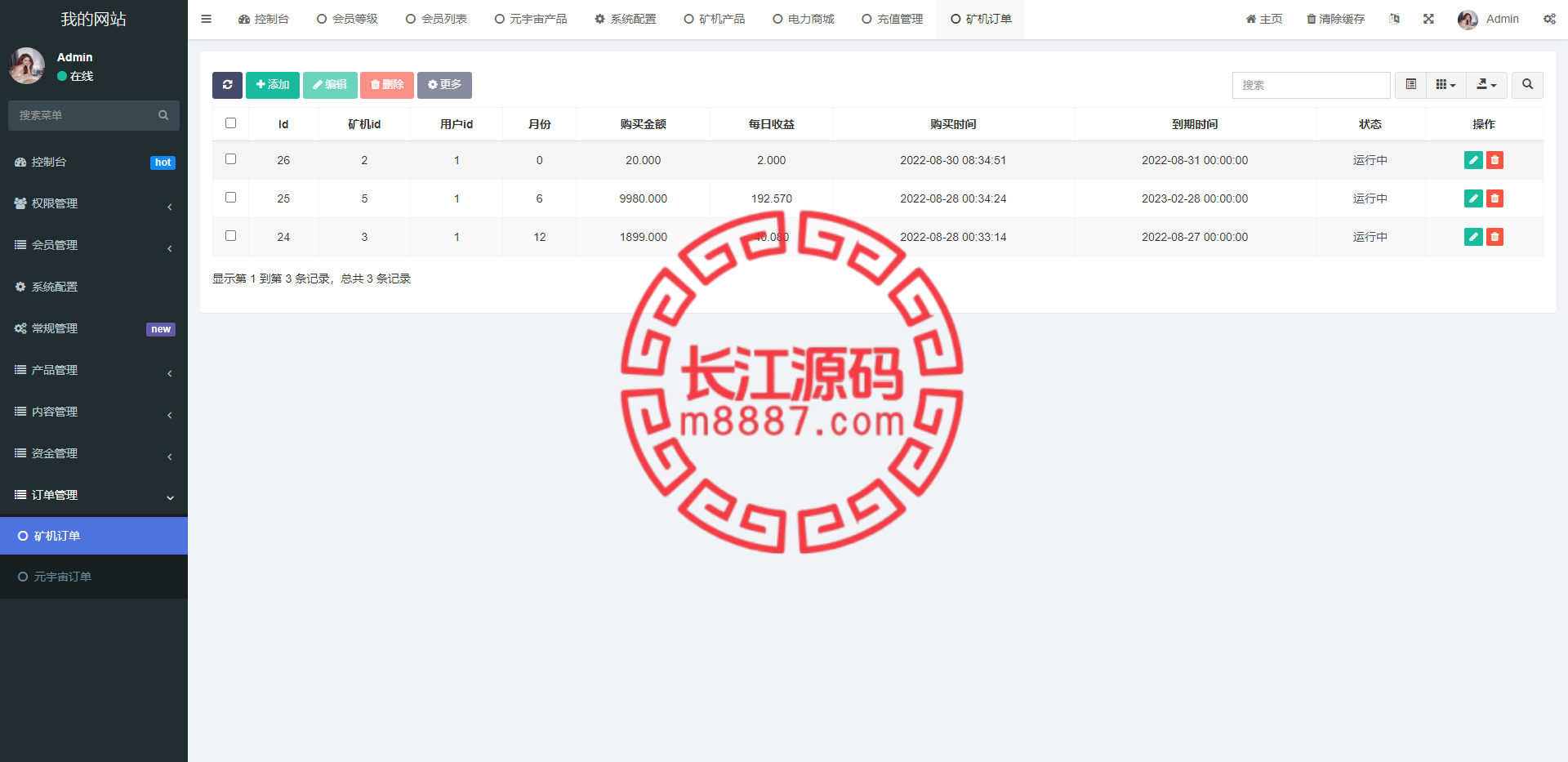Toggle the sidebar hamburger menu
This screenshot has width=1568, height=762.
click(x=206, y=19)
